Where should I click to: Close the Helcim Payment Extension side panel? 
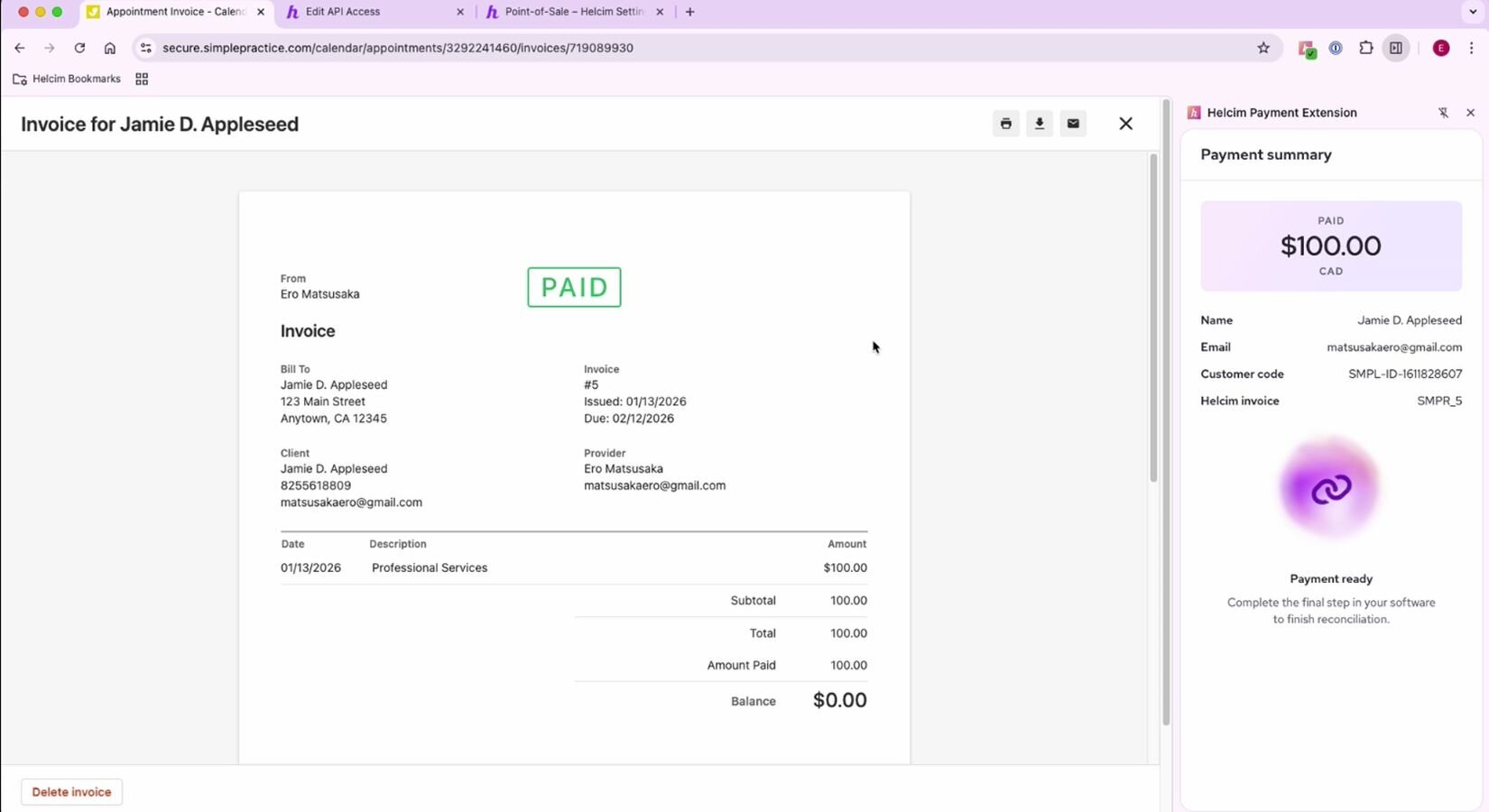click(1470, 113)
